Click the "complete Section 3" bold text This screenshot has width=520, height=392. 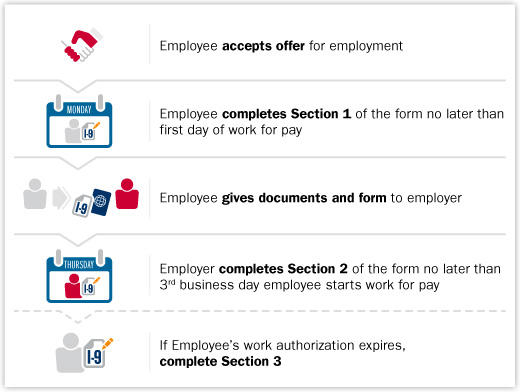point(220,361)
